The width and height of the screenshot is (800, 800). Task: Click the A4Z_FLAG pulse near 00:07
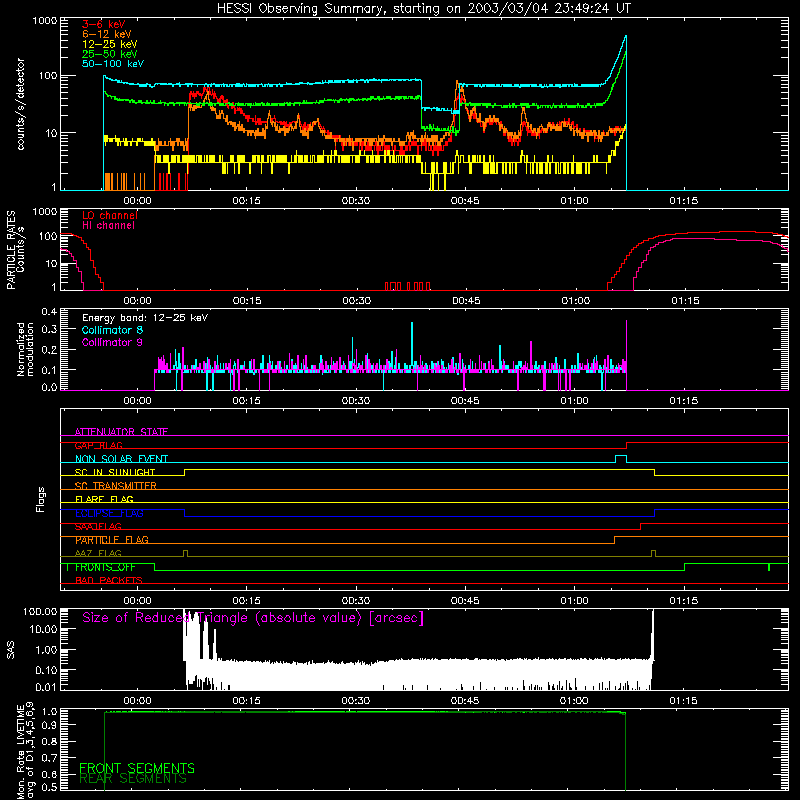[185, 553]
